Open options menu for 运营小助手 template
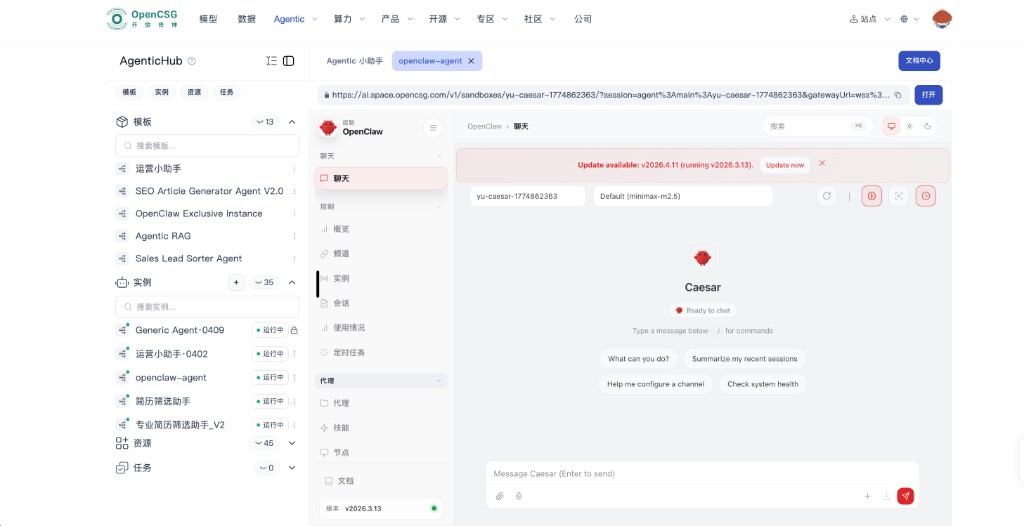 point(294,169)
